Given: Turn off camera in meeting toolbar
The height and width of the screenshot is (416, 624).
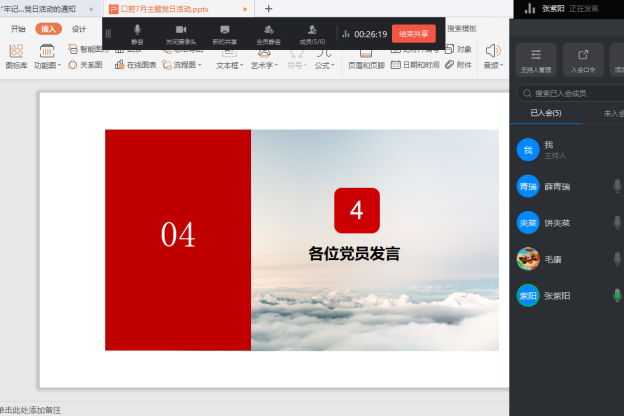Looking at the screenshot, I should (x=181, y=33).
